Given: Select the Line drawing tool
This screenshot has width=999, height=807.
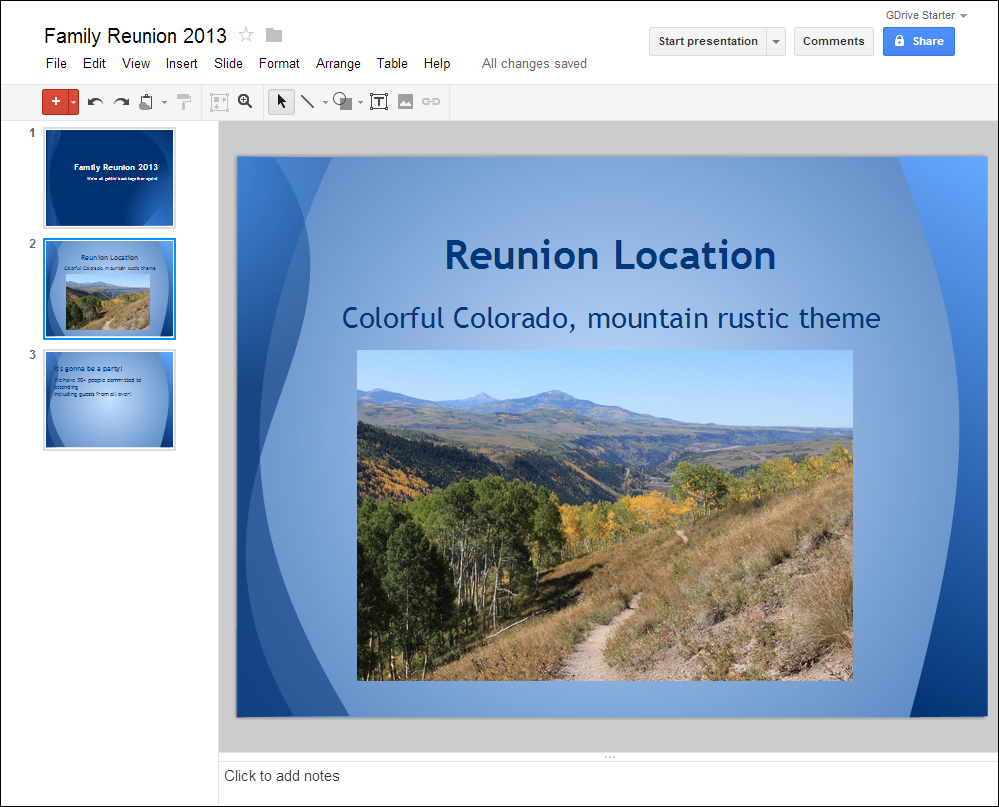Looking at the screenshot, I should tap(308, 102).
